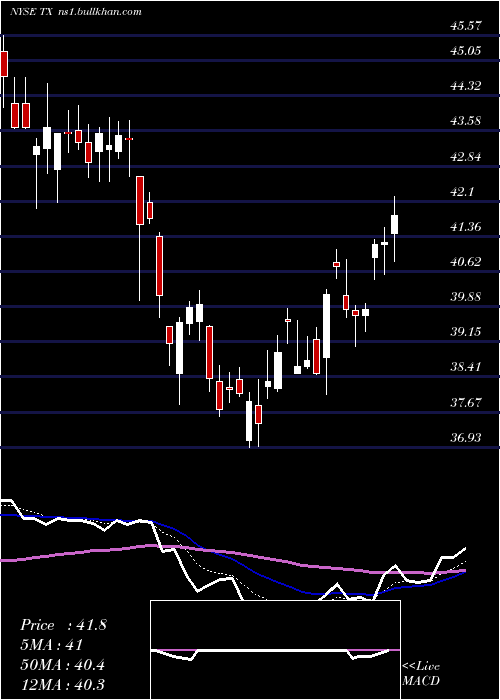This screenshot has height=700, width=500.
Task: Click the 50MA : 40.4 readout
Action: click(x=62, y=665)
